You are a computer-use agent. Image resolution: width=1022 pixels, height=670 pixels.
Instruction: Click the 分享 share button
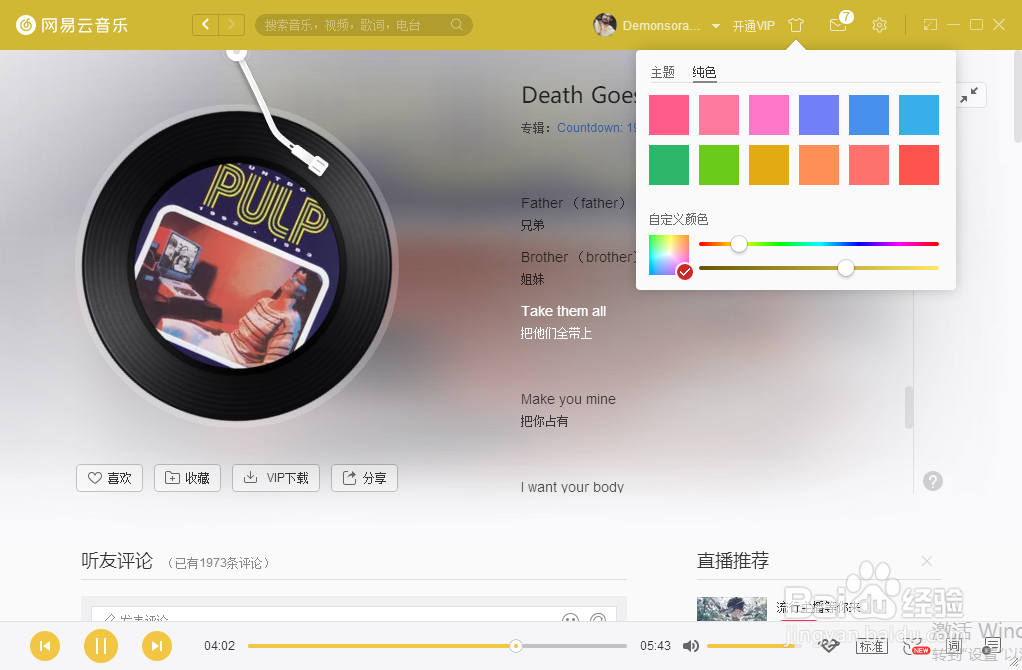pos(364,478)
